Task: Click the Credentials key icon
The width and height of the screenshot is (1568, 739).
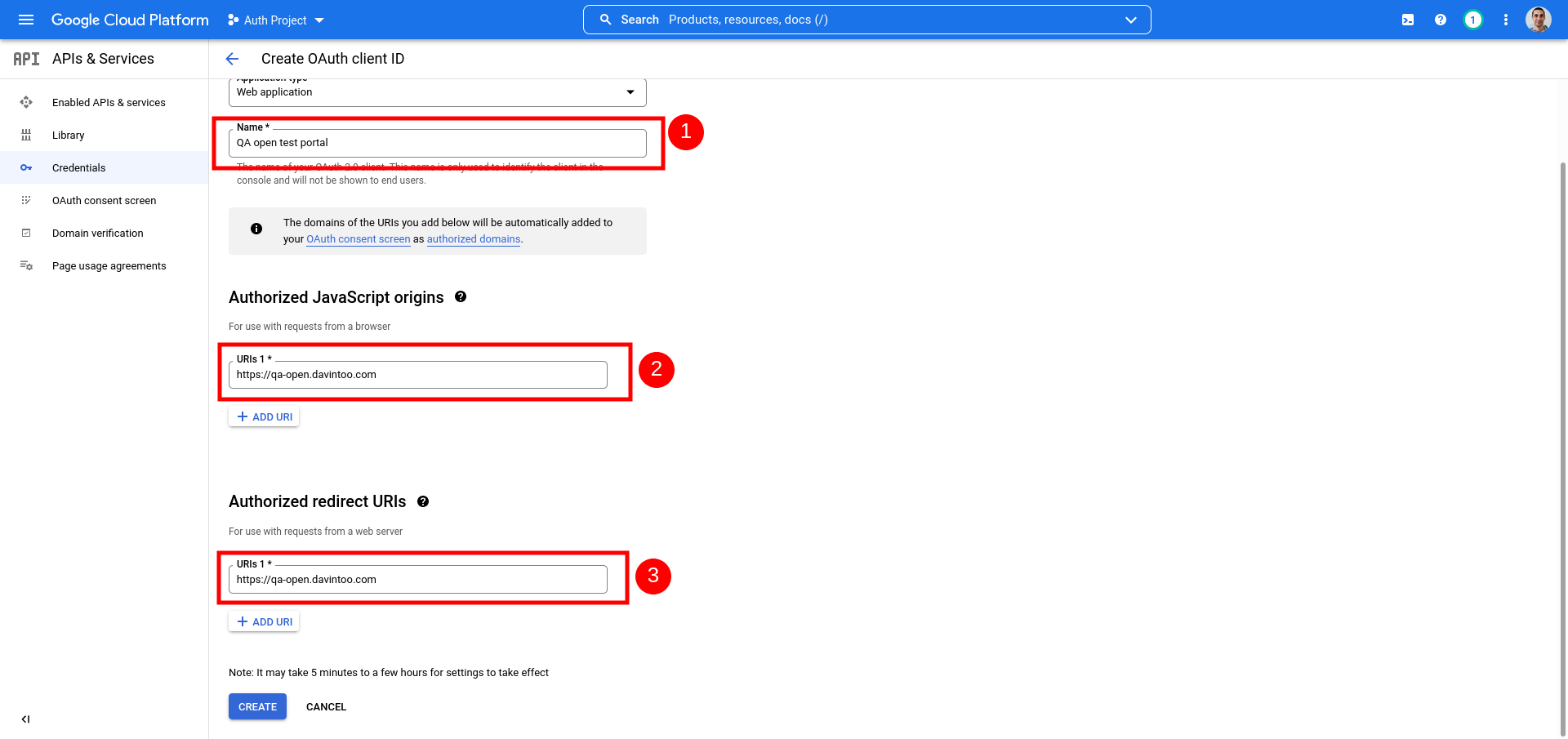Action: tap(26, 167)
